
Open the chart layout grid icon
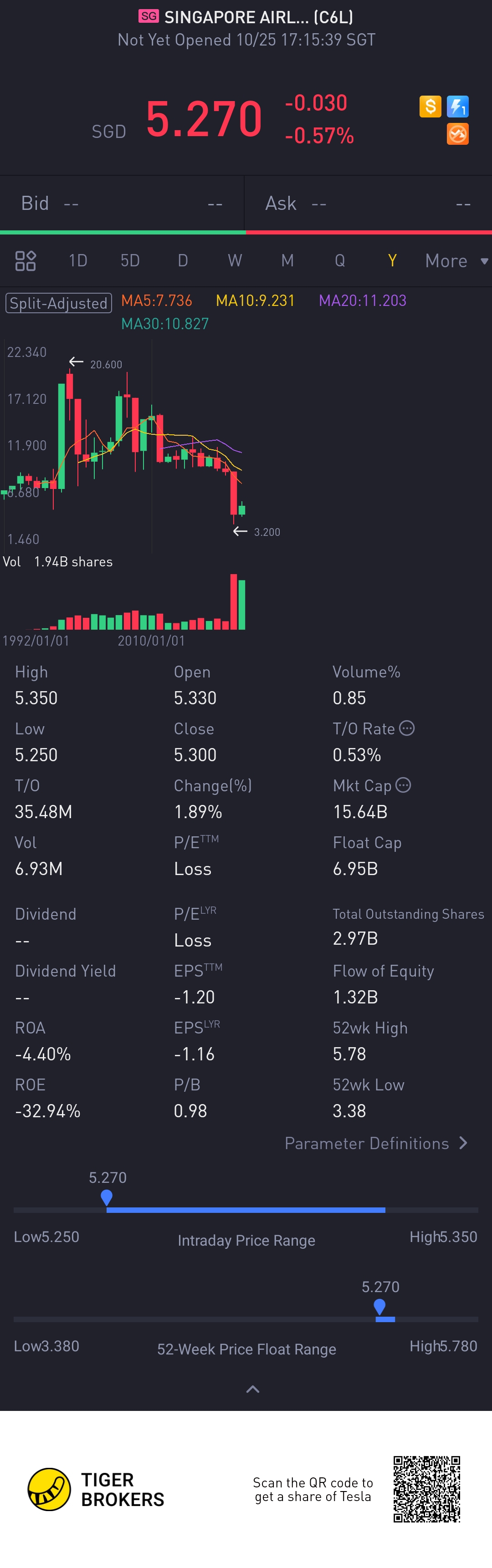[26, 260]
